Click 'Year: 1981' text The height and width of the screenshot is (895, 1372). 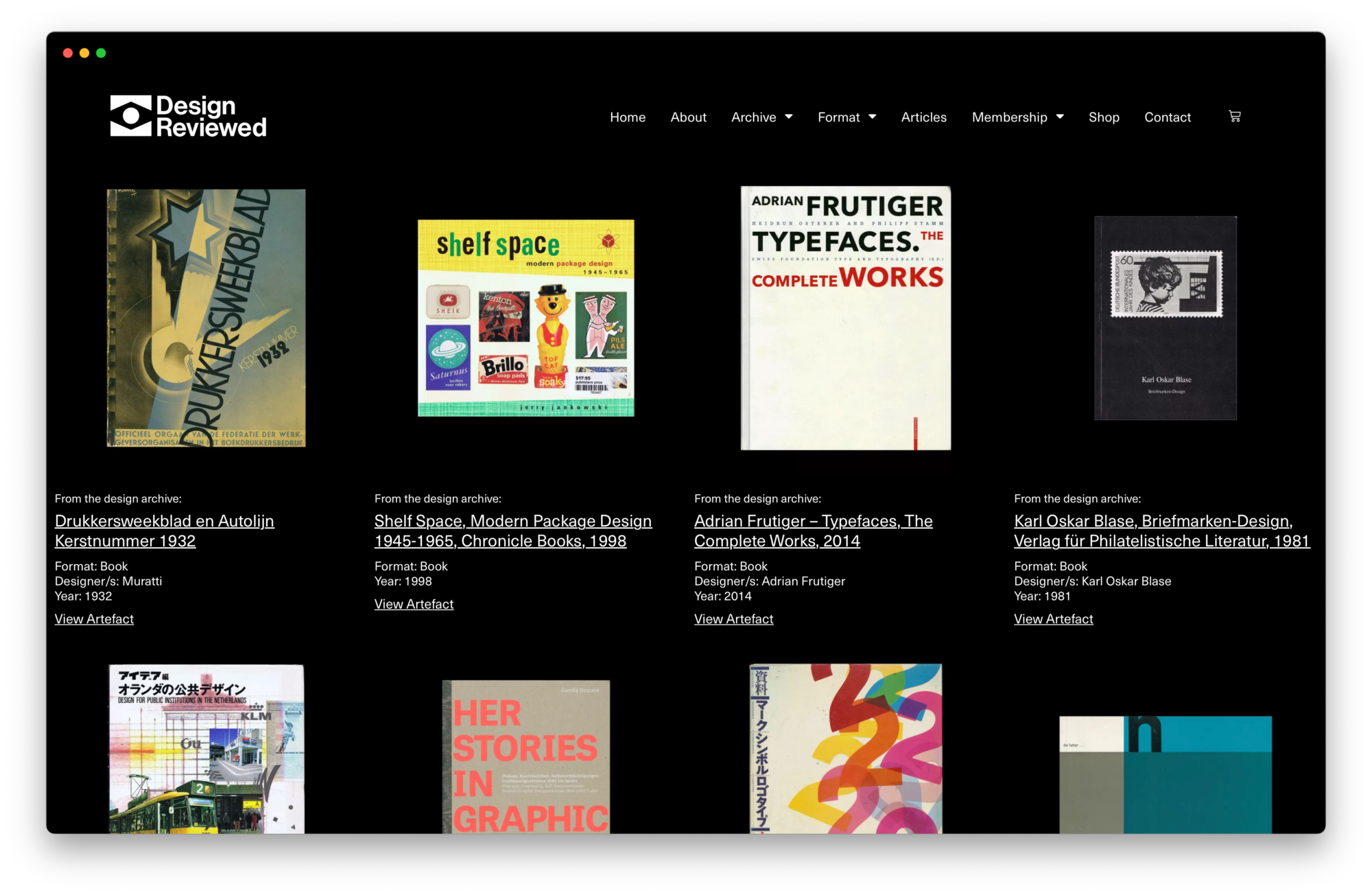[x=1043, y=596]
